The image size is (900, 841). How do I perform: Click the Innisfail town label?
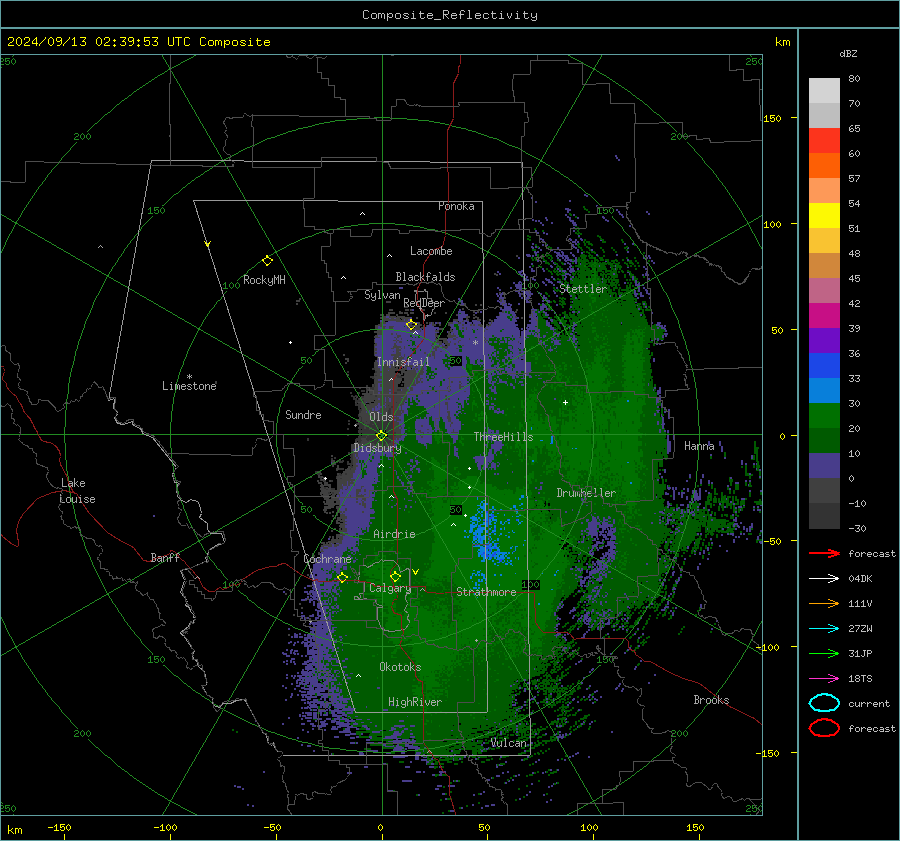(x=403, y=362)
